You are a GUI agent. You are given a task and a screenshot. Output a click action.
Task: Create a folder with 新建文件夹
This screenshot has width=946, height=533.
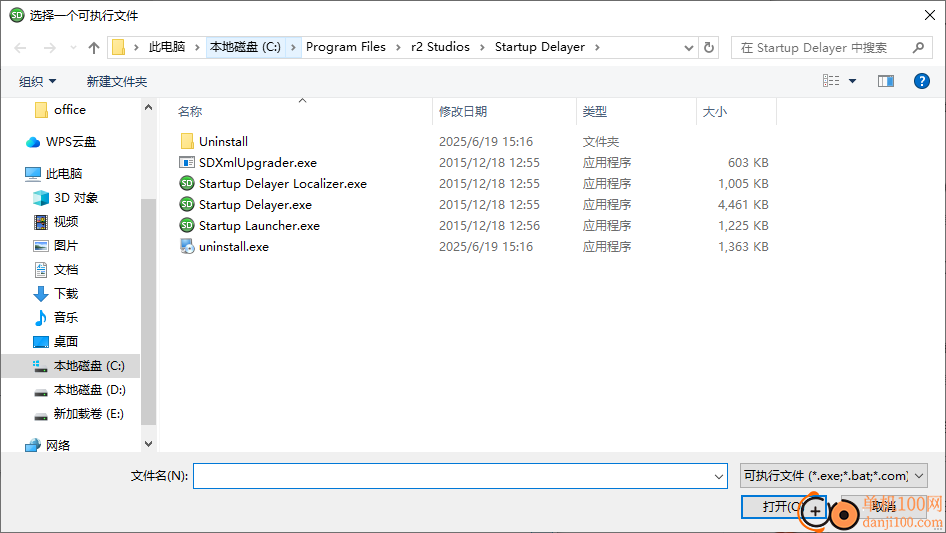tap(116, 81)
